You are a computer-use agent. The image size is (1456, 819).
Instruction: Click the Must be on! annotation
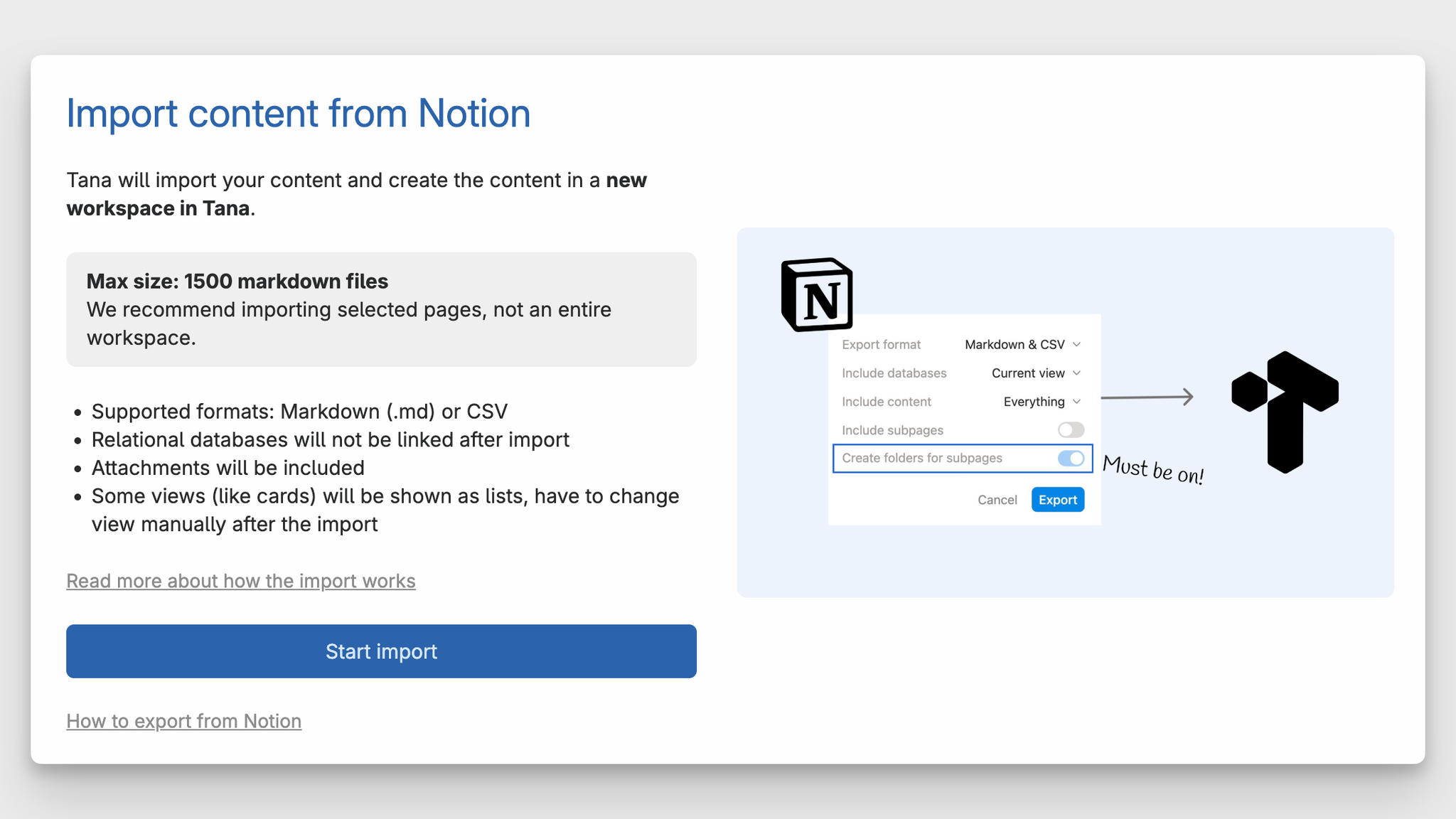[x=1152, y=469]
